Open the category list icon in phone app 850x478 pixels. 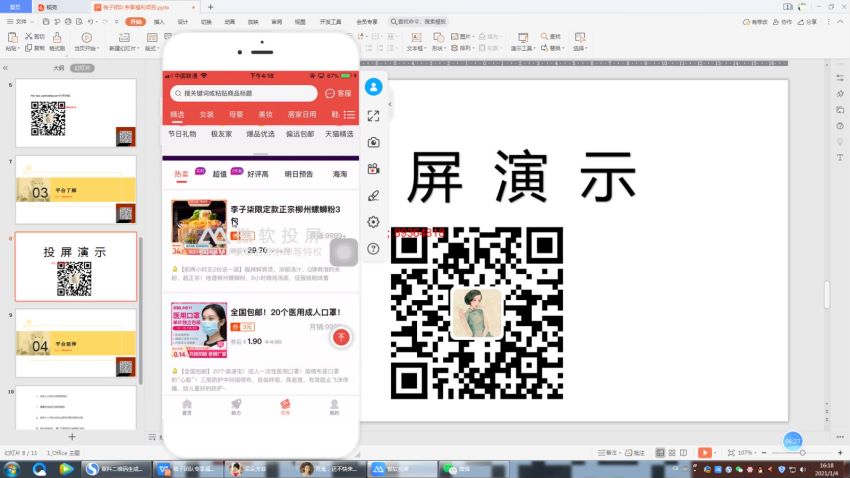tap(350, 115)
